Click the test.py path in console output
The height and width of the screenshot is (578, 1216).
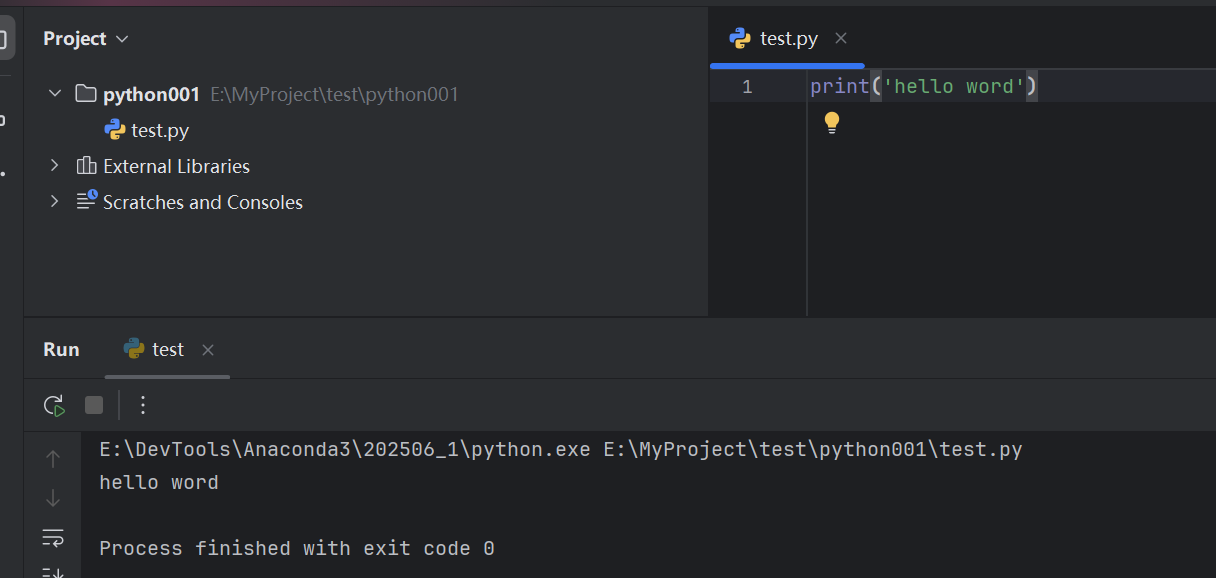click(813, 450)
